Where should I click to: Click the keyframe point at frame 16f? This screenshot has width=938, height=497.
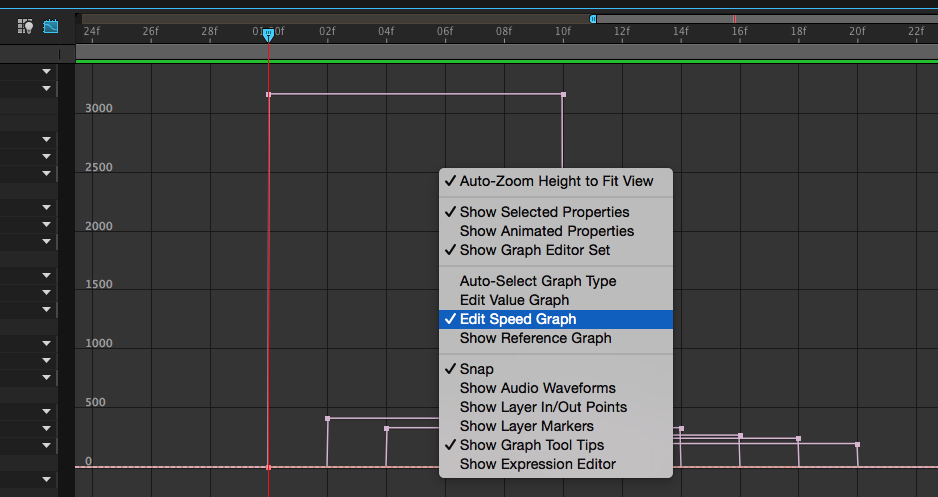point(740,435)
